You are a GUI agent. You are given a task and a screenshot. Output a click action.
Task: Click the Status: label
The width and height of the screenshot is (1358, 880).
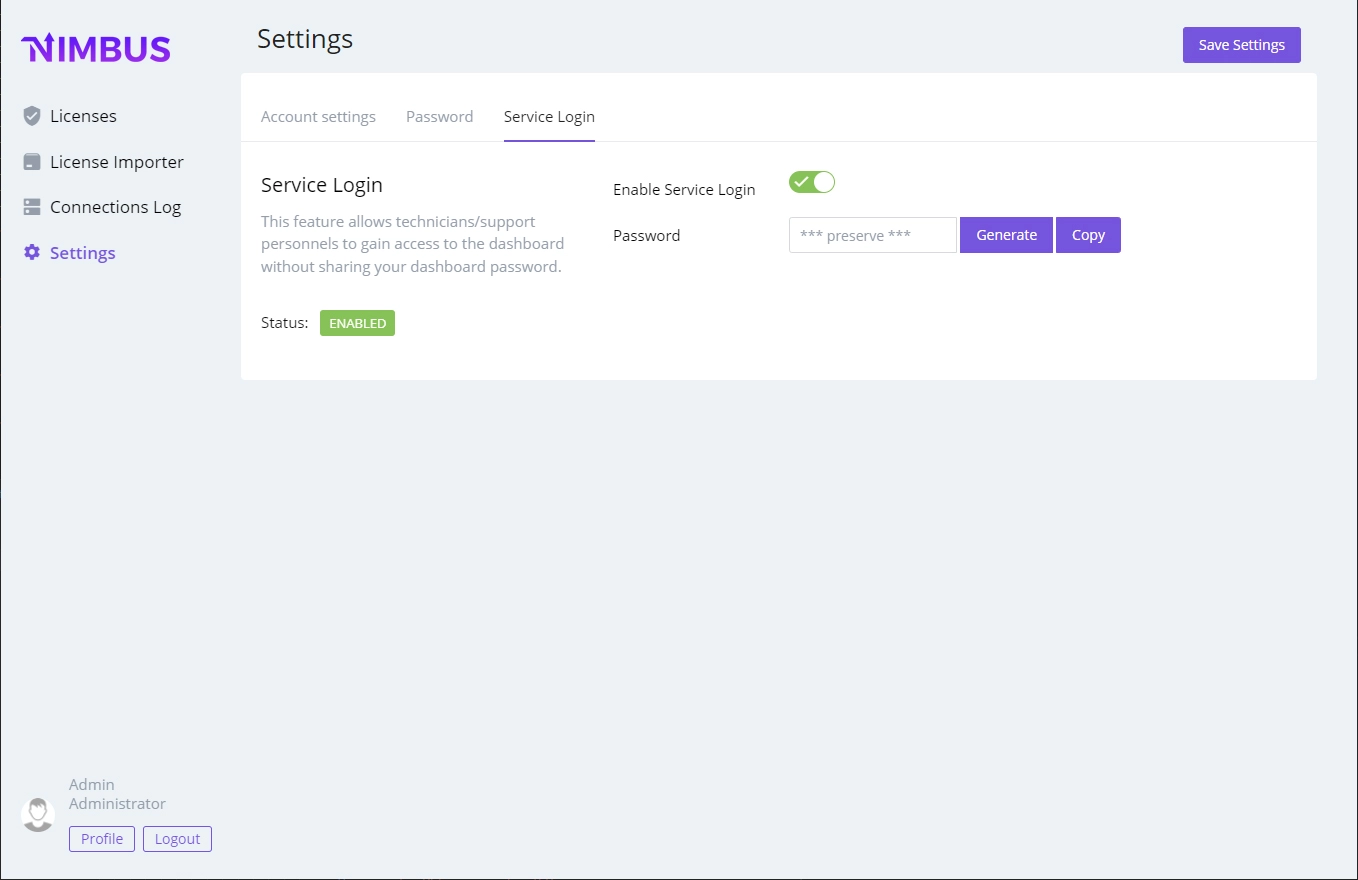285,323
